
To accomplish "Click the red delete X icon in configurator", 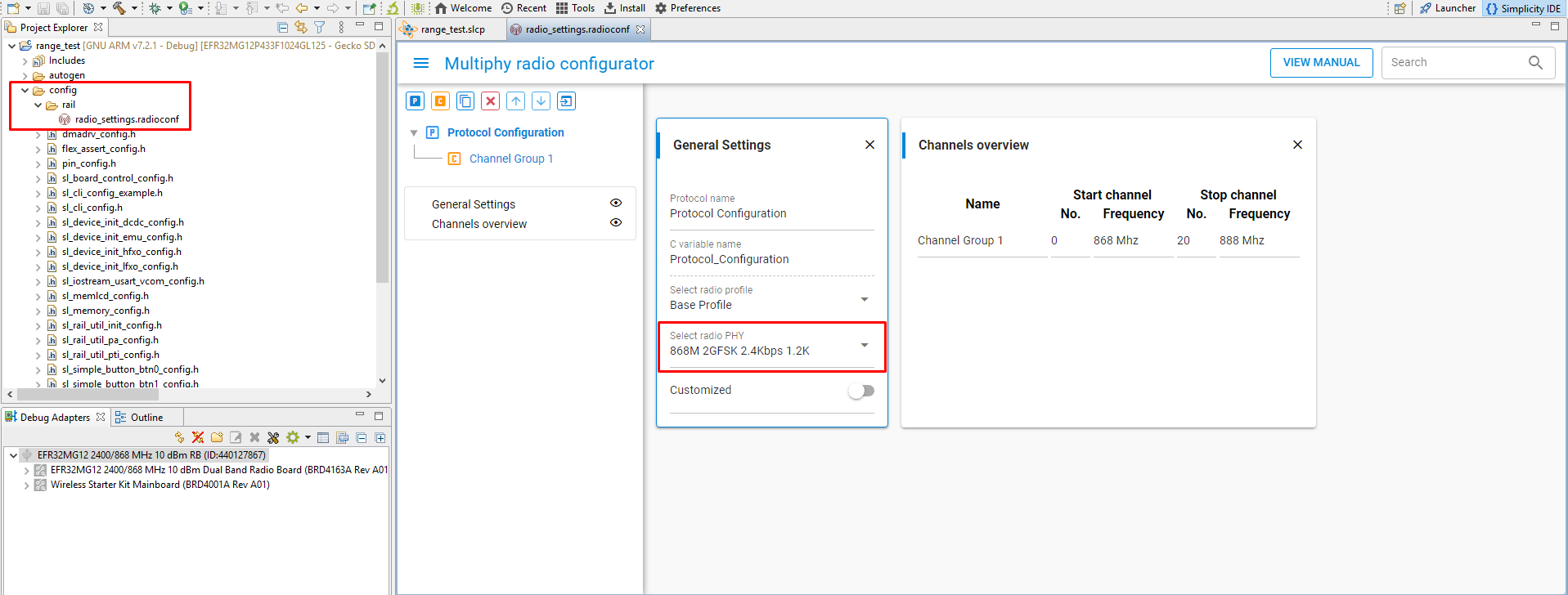I will (x=490, y=101).
